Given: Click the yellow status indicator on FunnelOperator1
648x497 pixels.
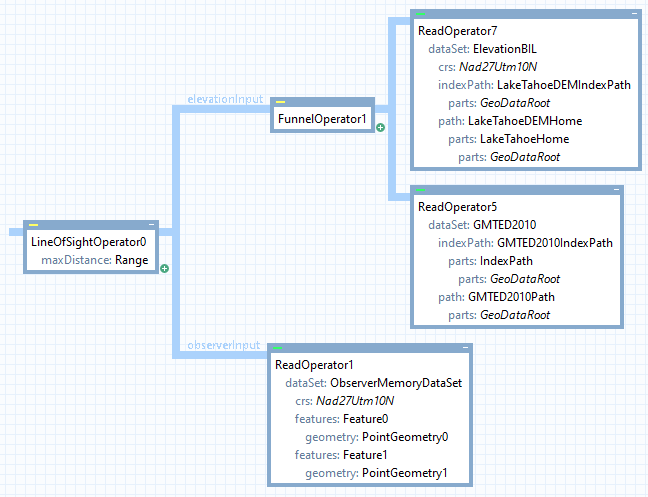Looking at the screenshot, I should pos(281,102).
